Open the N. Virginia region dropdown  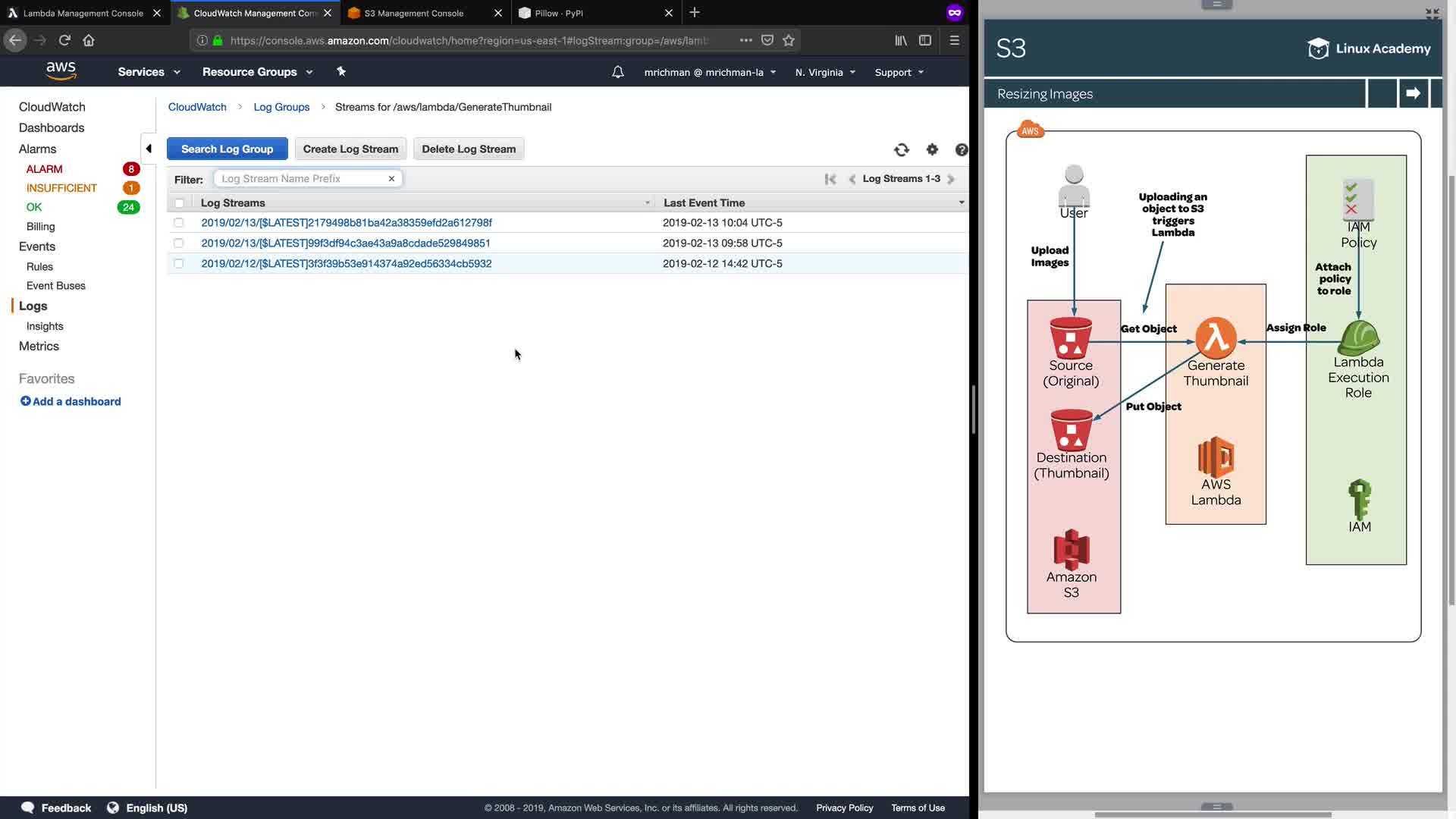[825, 73]
